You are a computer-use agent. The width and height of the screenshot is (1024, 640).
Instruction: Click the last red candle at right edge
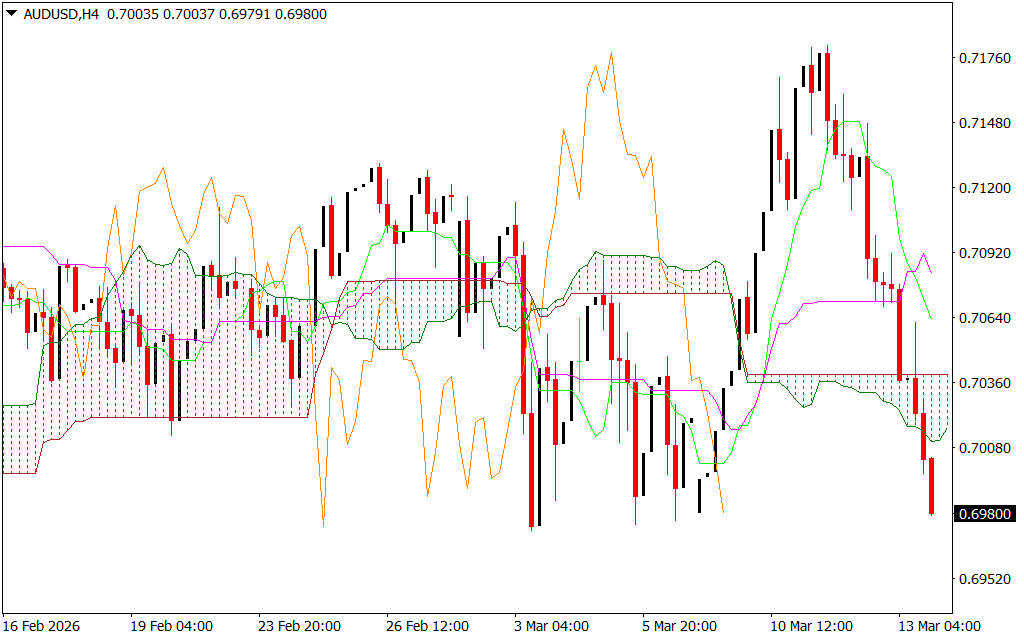pos(931,486)
